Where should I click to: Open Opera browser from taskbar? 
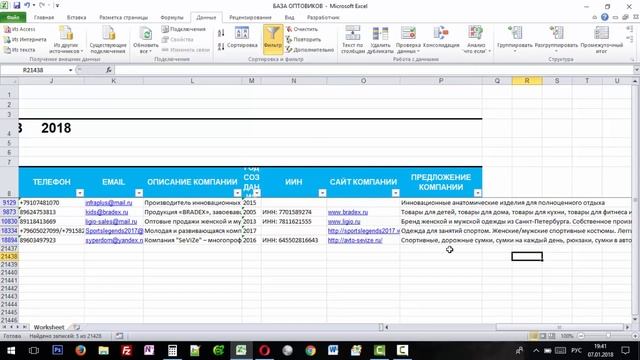264,350
